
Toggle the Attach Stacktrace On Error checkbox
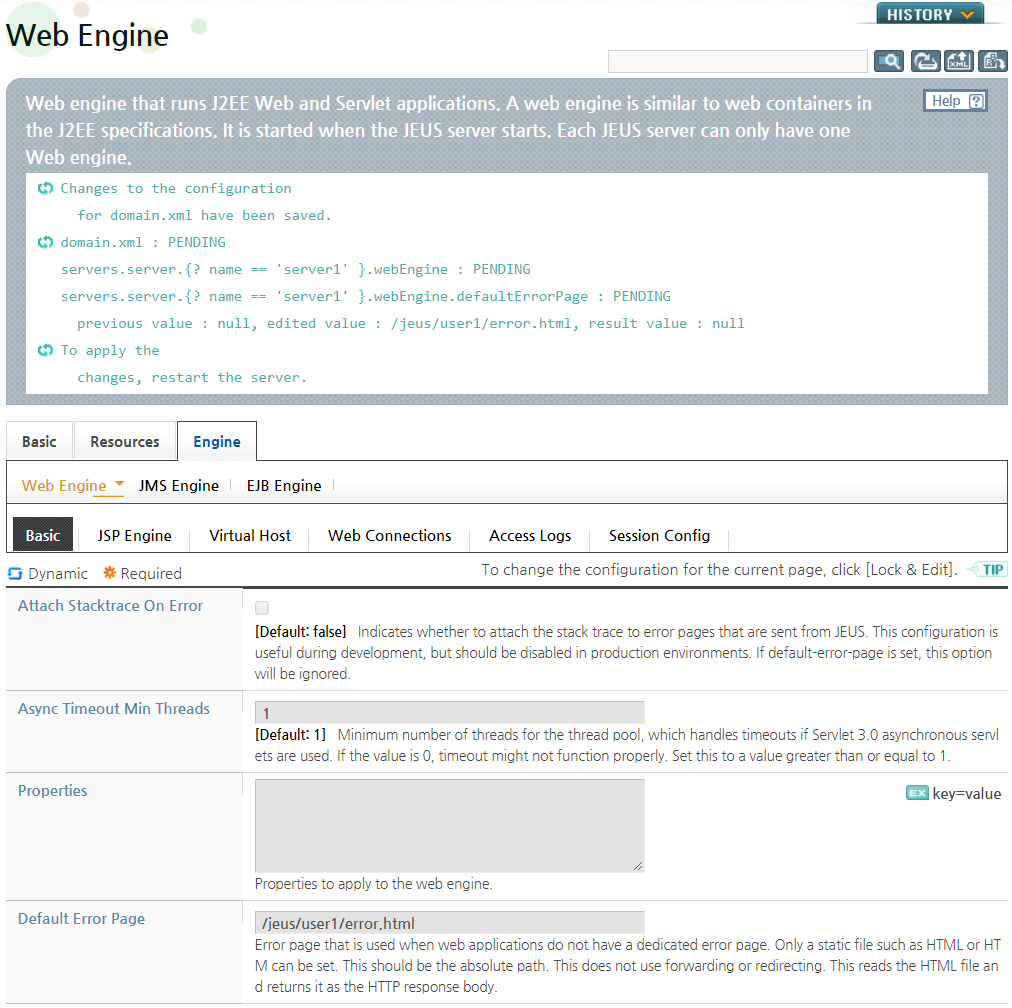262,608
